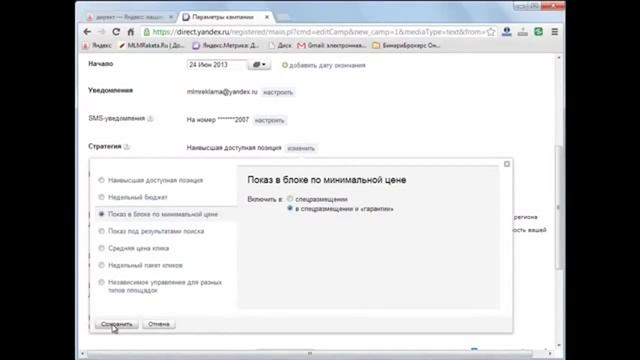Screen dimensions: 640x360
Task: Bookmark page with the star icon
Action: (491, 31)
